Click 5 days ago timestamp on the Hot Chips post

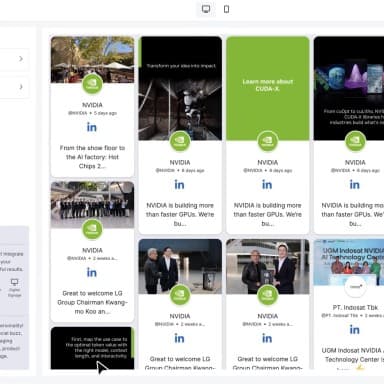(x=105, y=113)
